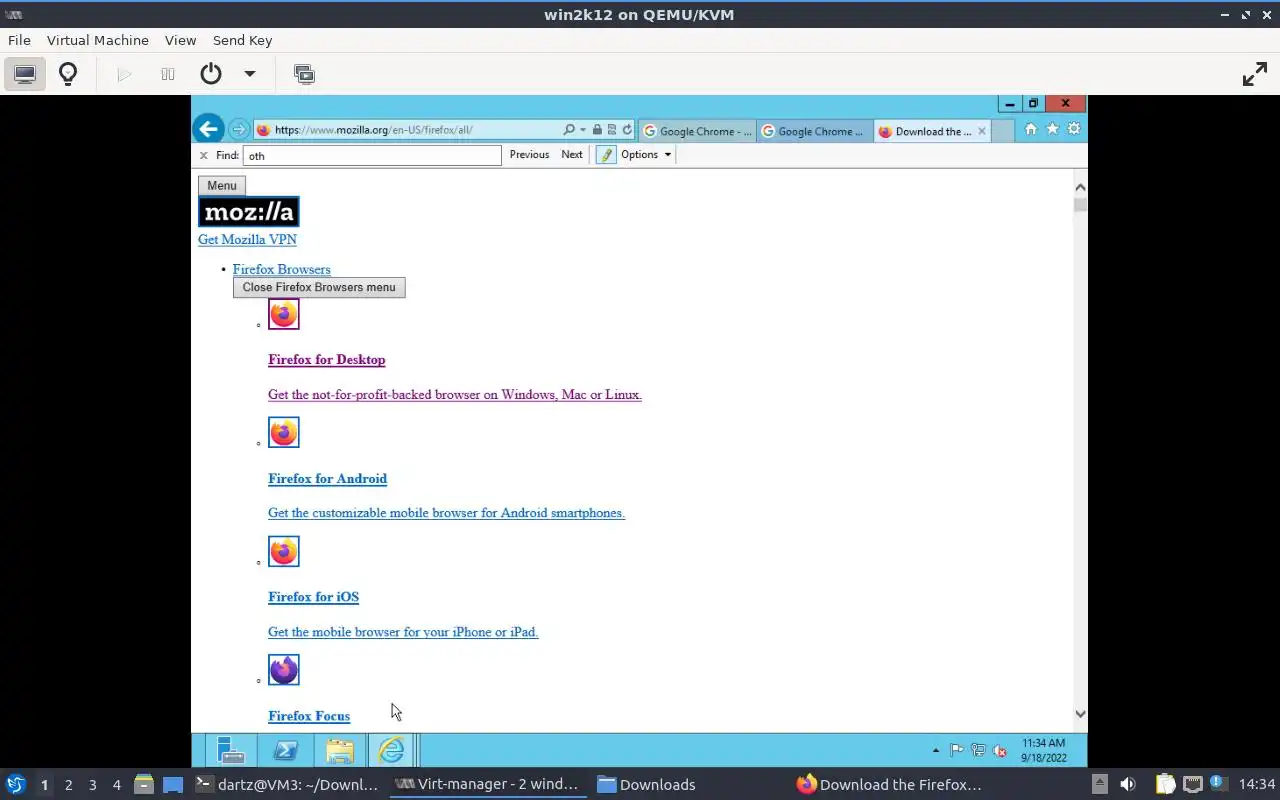The width and height of the screenshot is (1280, 800).
Task: Click the compatibility view icon
Action: pyautogui.click(x=612, y=130)
